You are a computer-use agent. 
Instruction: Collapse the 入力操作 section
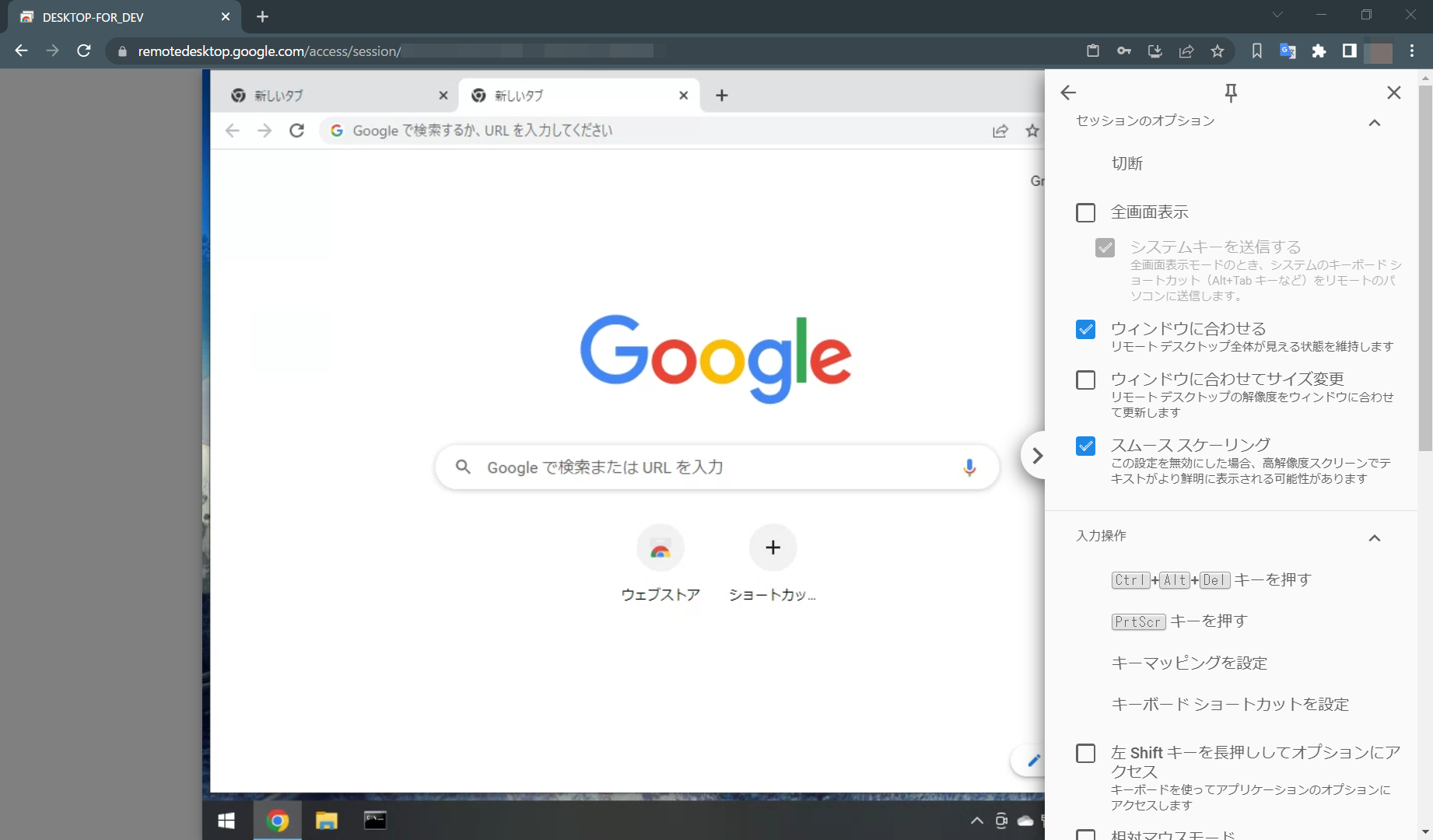(1375, 538)
